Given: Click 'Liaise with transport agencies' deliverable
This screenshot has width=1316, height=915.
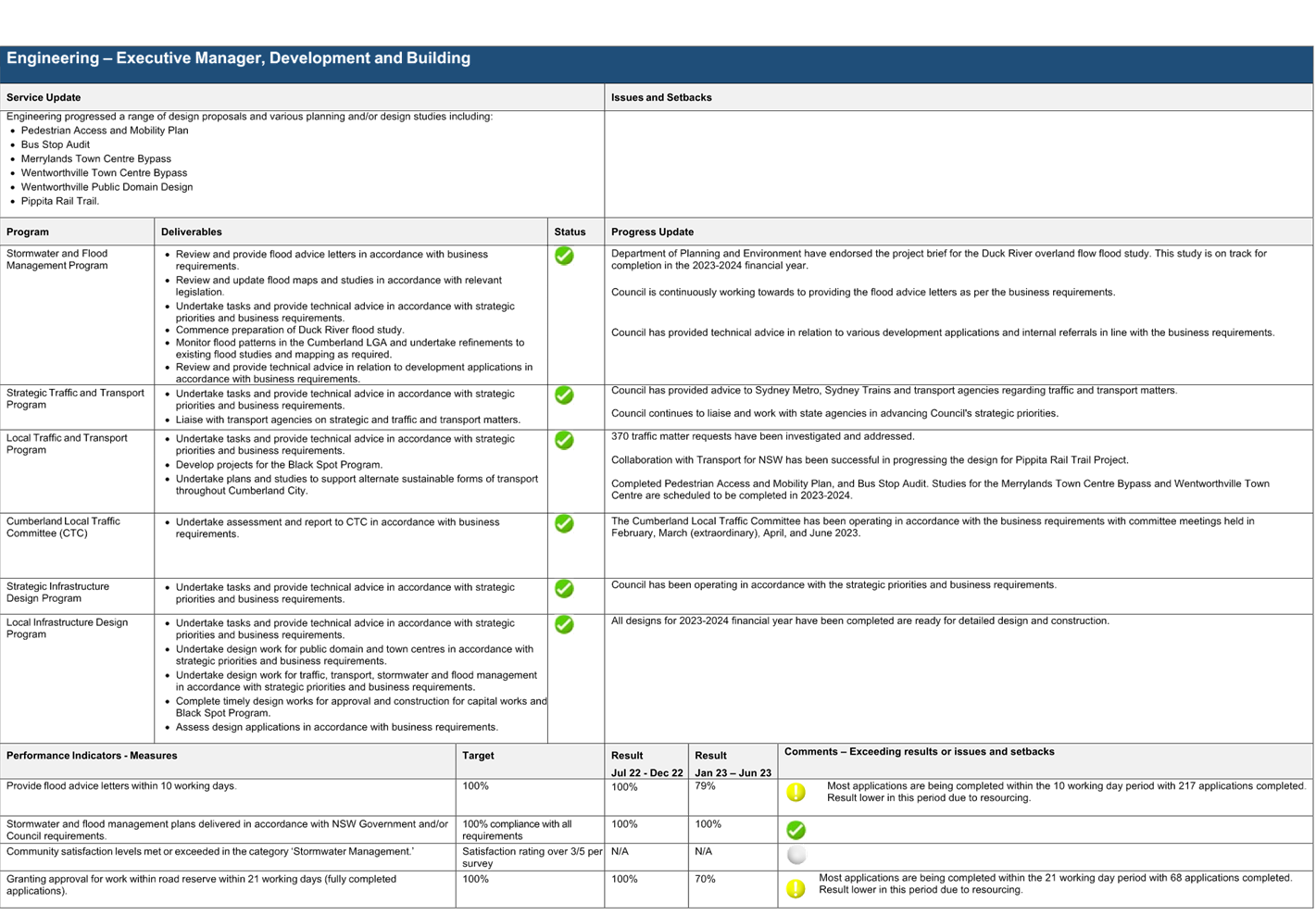Looking at the screenshot, I should coord(348,420).
